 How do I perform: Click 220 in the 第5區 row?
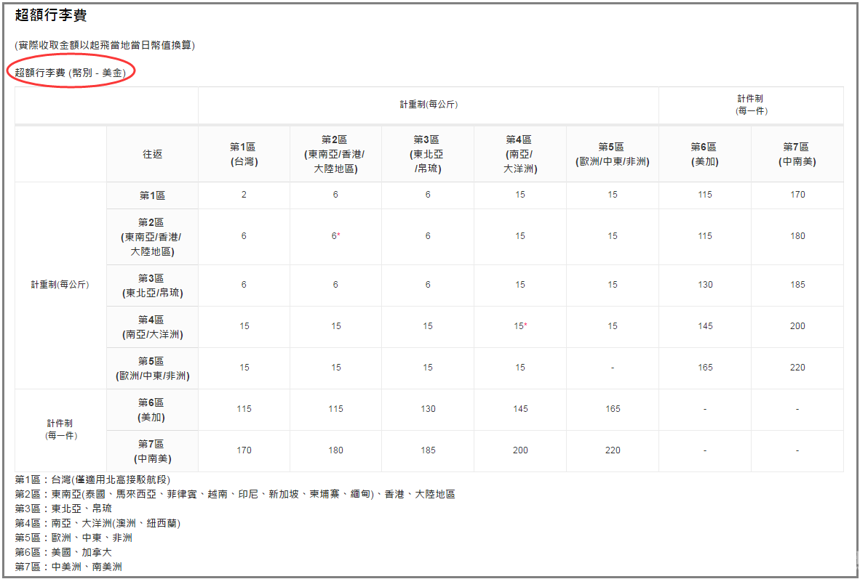point(797,367)
